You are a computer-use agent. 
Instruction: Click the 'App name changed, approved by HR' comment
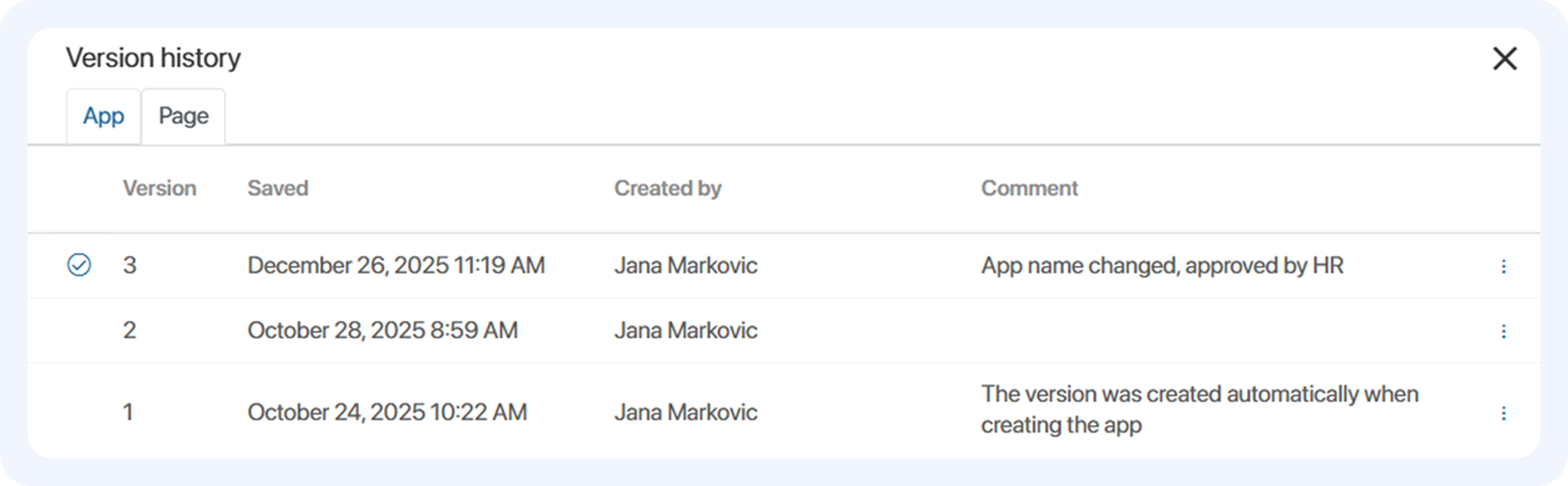pos(1162,265)
